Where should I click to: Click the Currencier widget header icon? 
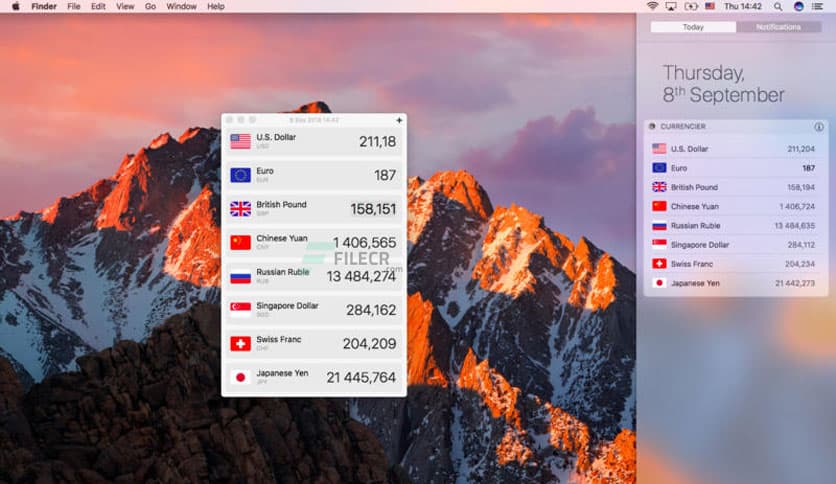pyautogui.click(x=652, y=126)
